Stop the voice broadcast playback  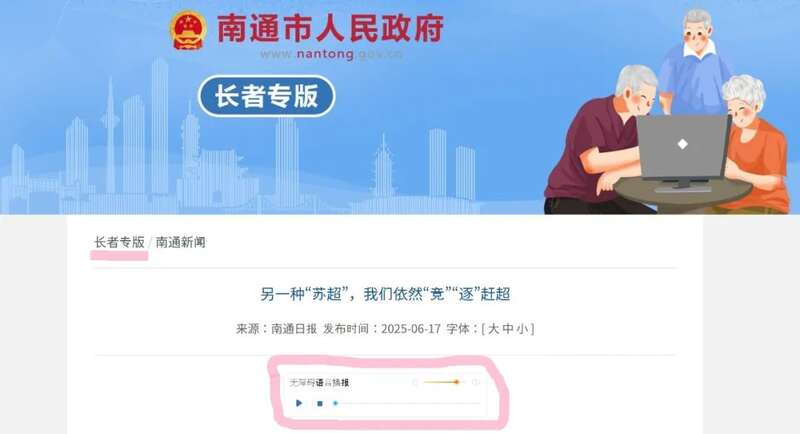point(320,403)
